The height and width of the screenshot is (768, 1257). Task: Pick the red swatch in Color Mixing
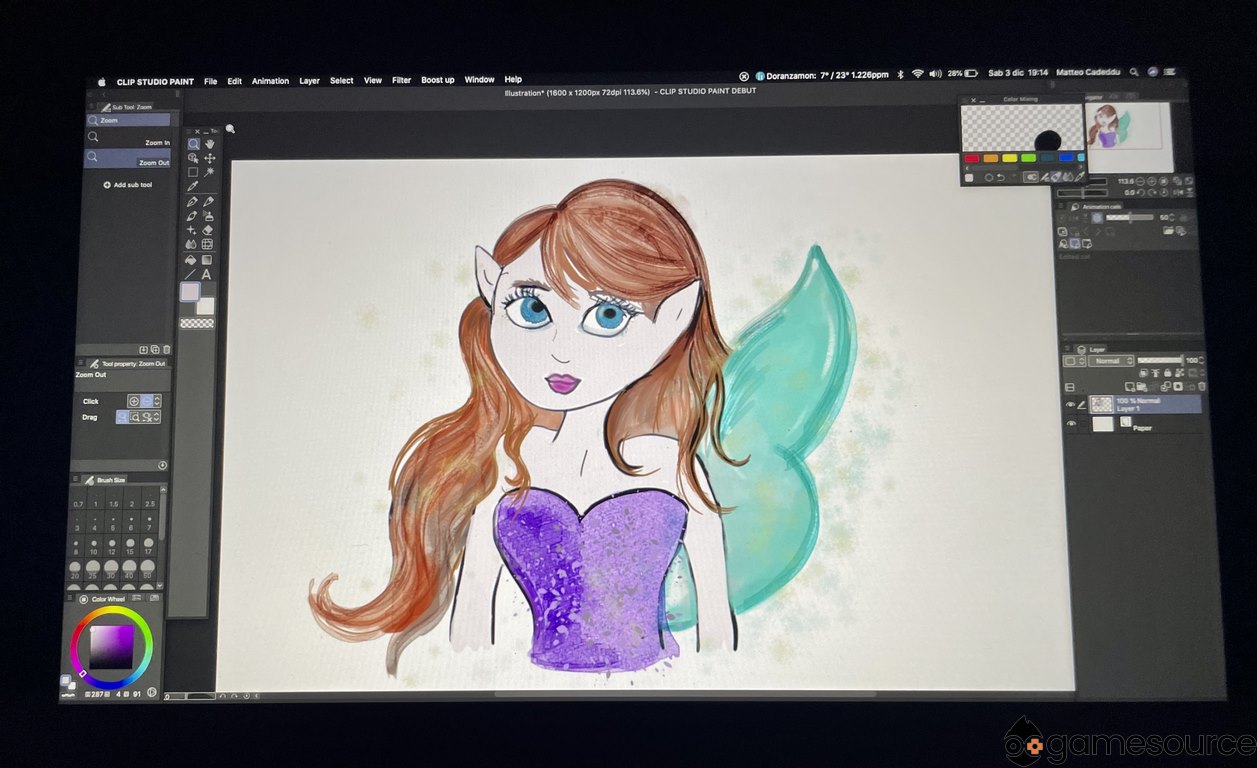pyautogui.click(x=971, y=158)
